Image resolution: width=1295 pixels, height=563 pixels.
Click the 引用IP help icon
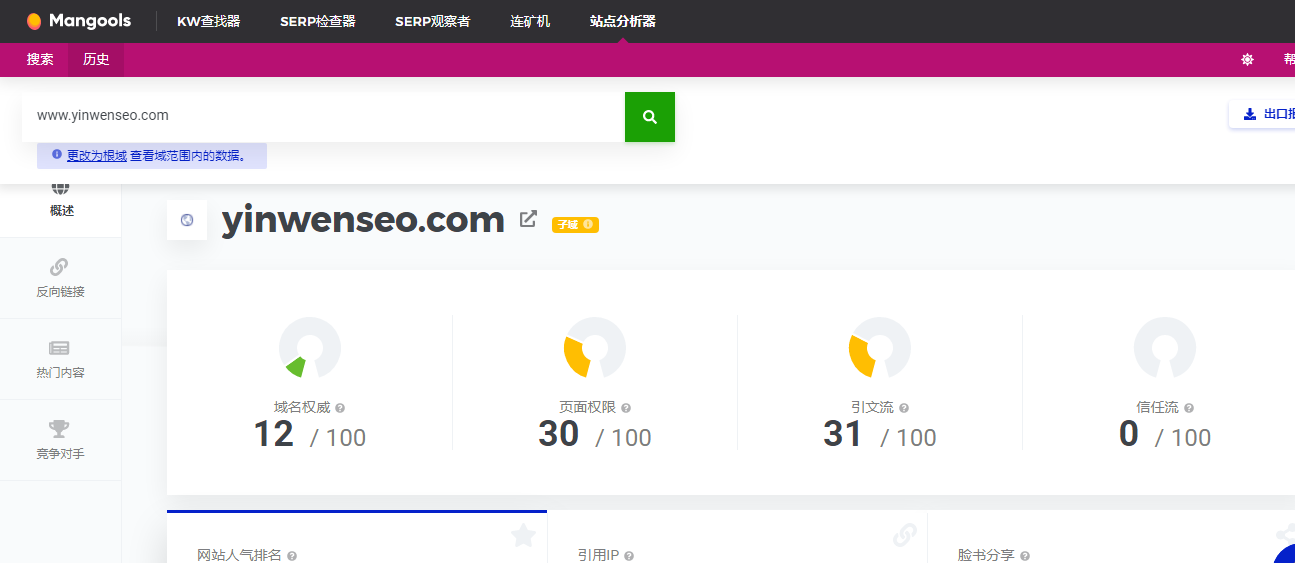pos(629,555)
